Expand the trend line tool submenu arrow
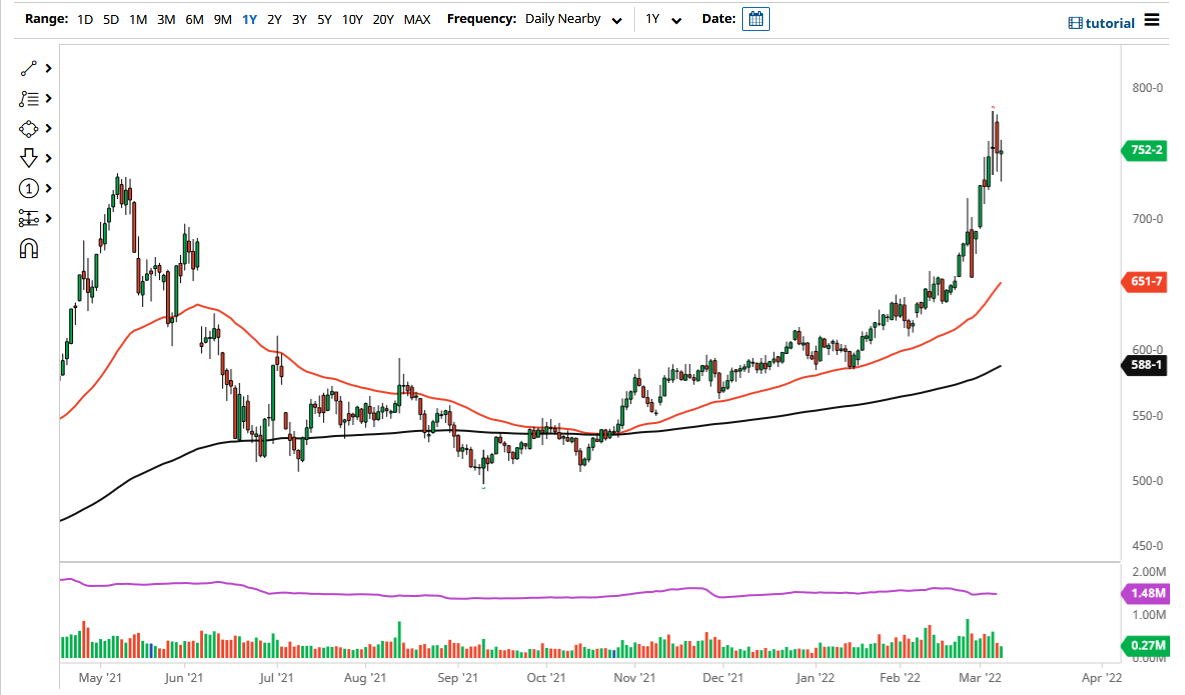This screenshot has height=695, width=1185. point(48,69)
